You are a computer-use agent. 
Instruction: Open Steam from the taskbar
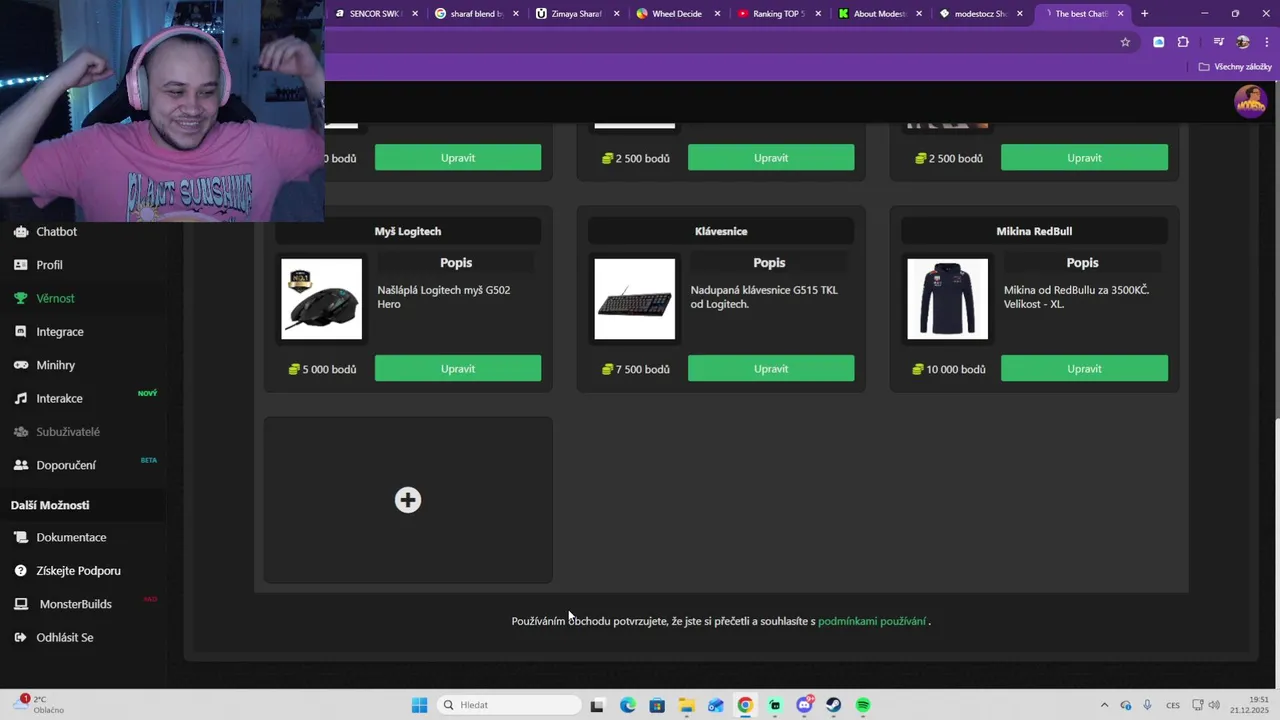click(x=833, y=705)
